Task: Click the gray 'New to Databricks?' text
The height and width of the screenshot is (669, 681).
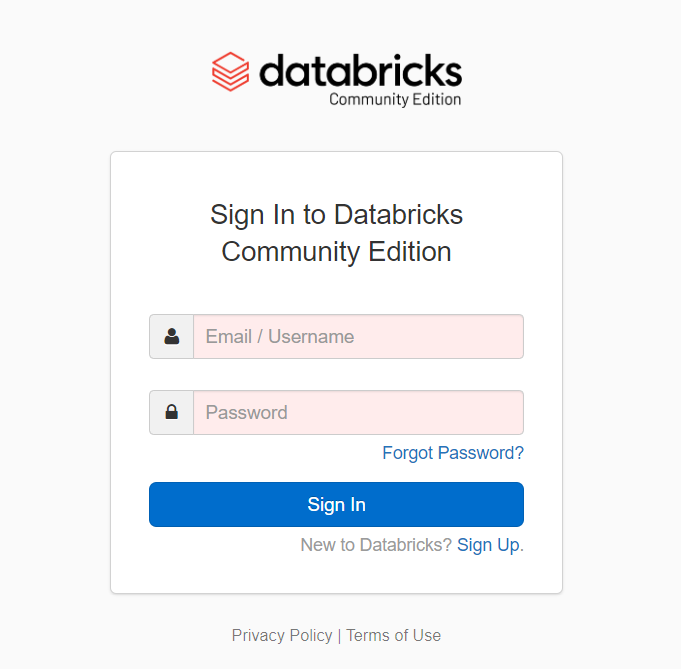Action: 376,545
